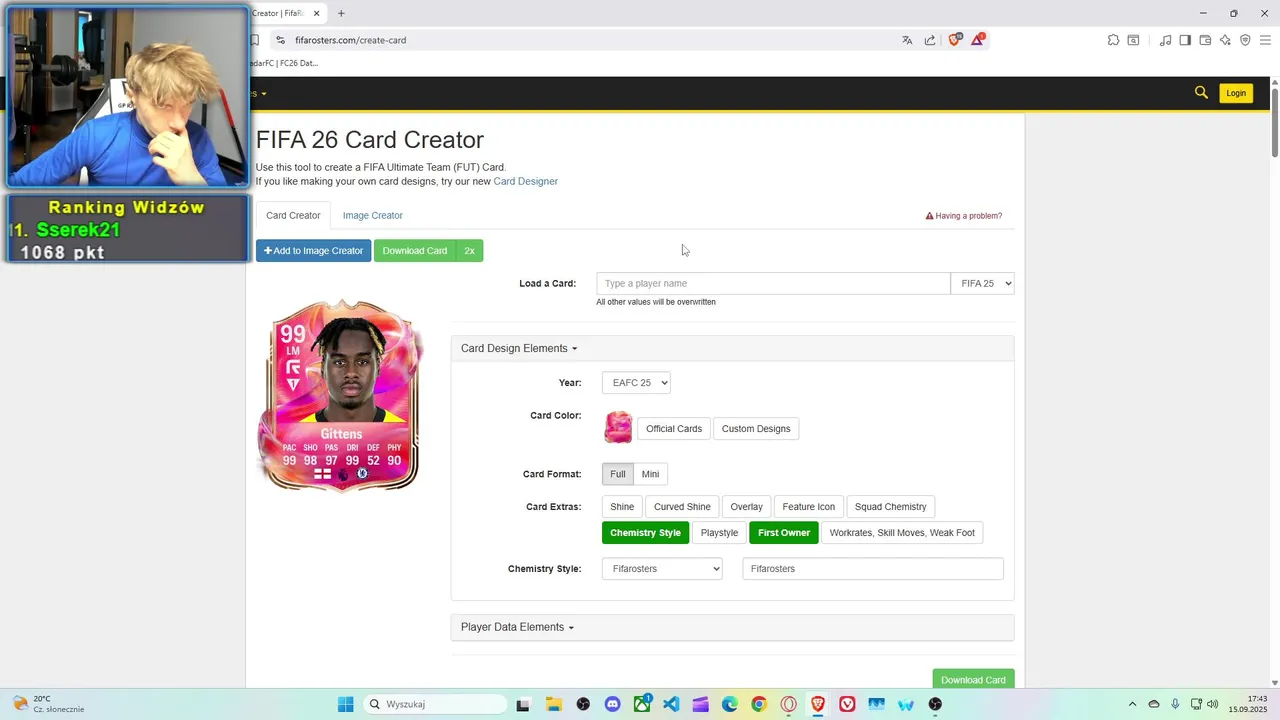Open the browser hamburger main menu

tap(1265, 40)
